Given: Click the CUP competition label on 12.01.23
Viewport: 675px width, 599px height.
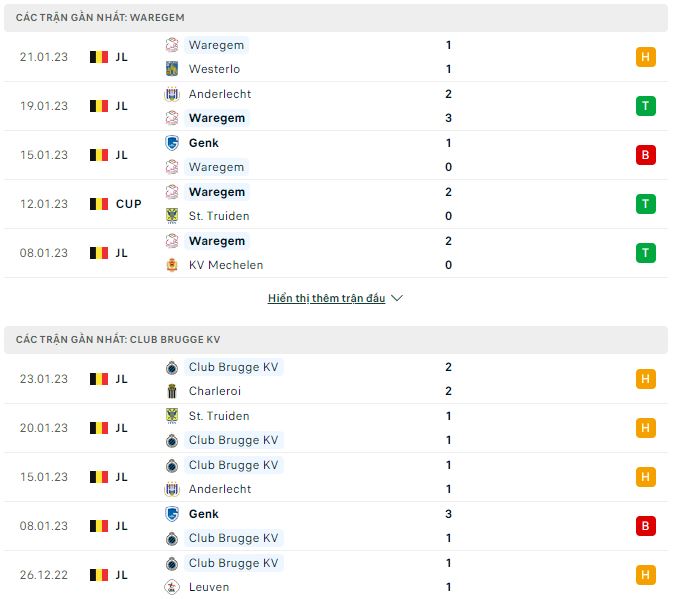Looking at the screenshot, I should [128, 204].
